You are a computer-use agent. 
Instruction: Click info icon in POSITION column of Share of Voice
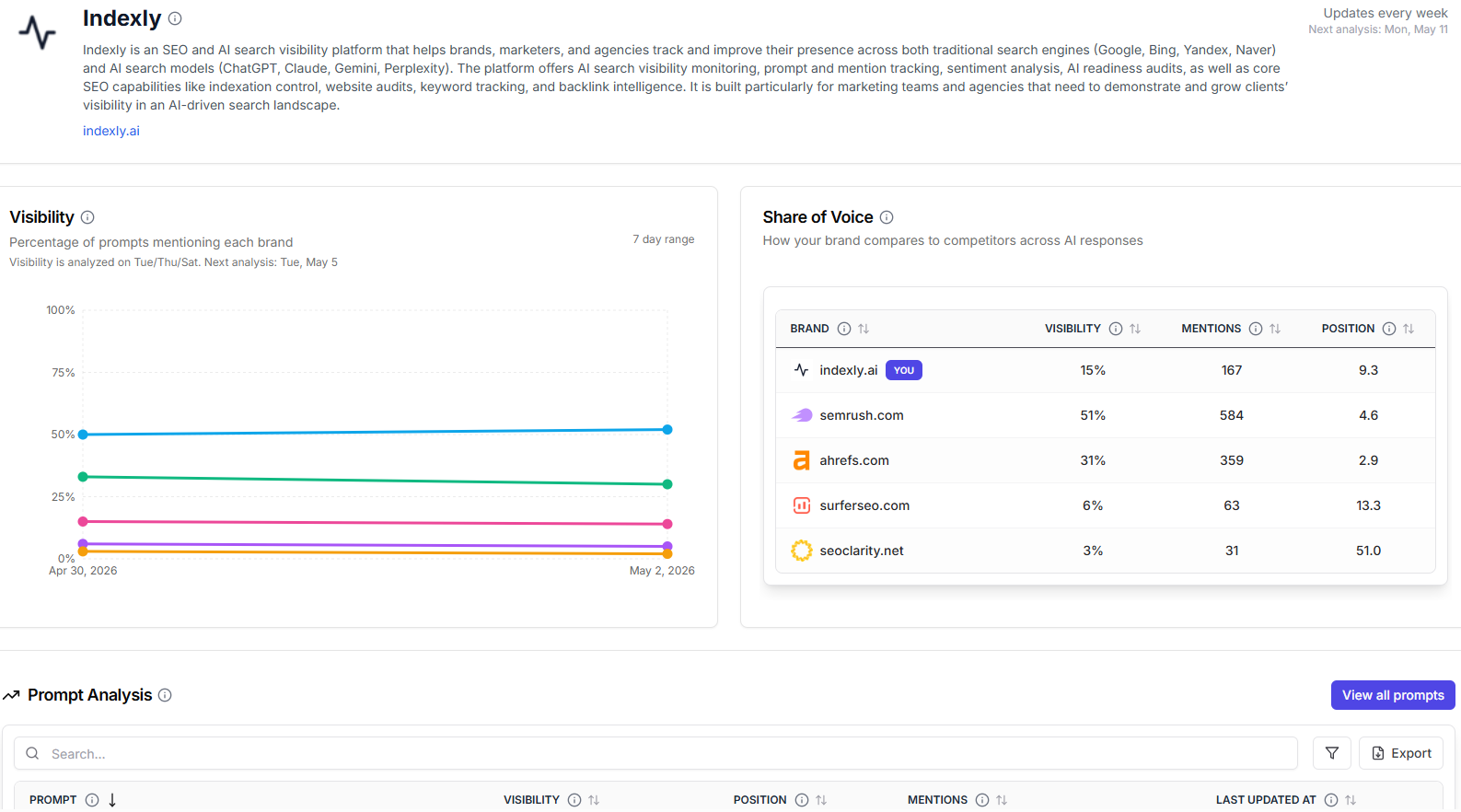[1389, 329]
